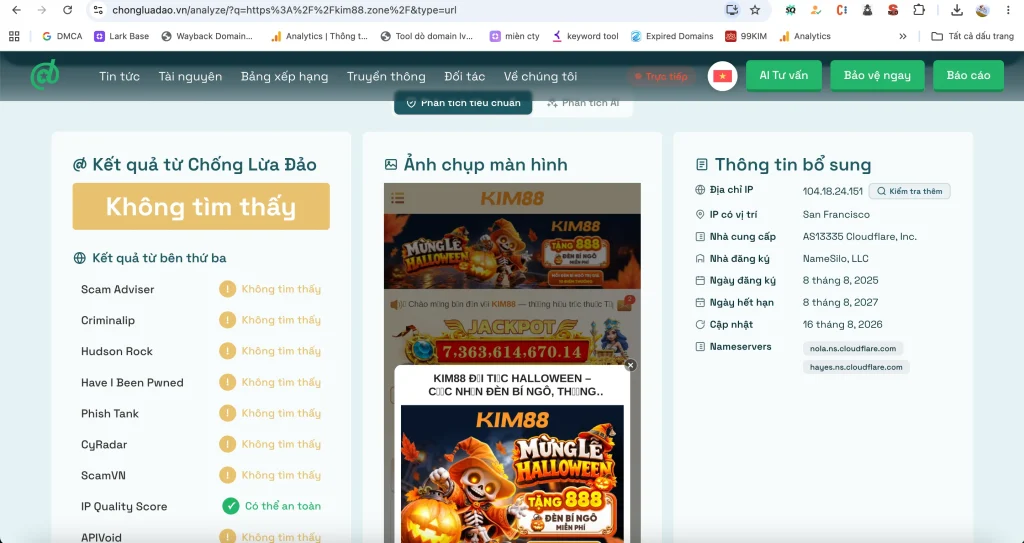This screenshot has height=543, width=1024.
Task: Click the refresh icon beside Cập nhật
Action: pyautogui.click(x=700, y=324)
